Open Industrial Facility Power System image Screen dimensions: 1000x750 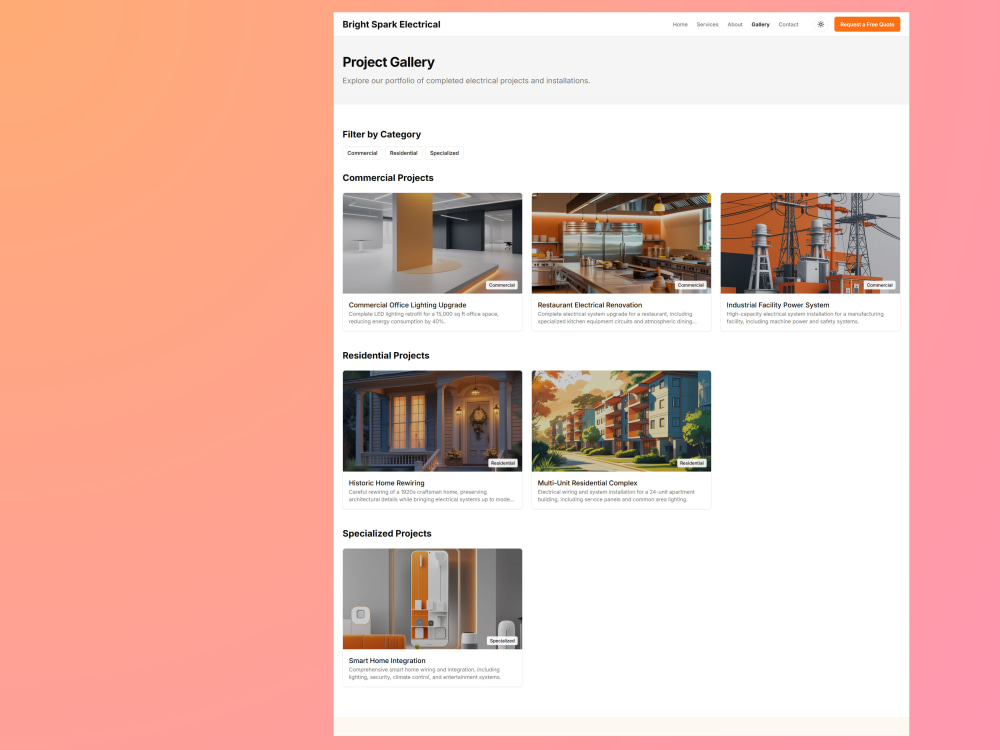810,243
